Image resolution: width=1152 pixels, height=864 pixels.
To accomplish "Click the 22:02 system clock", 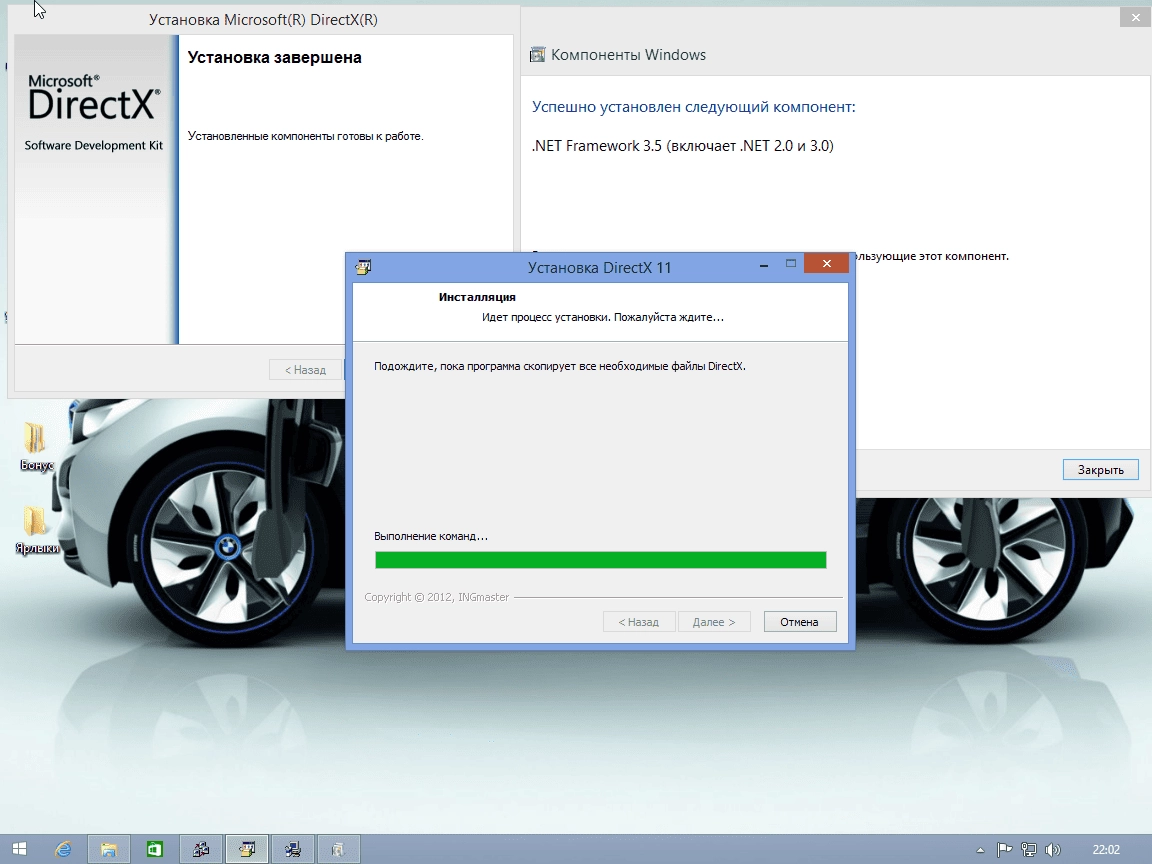I will click(1106, 850).
